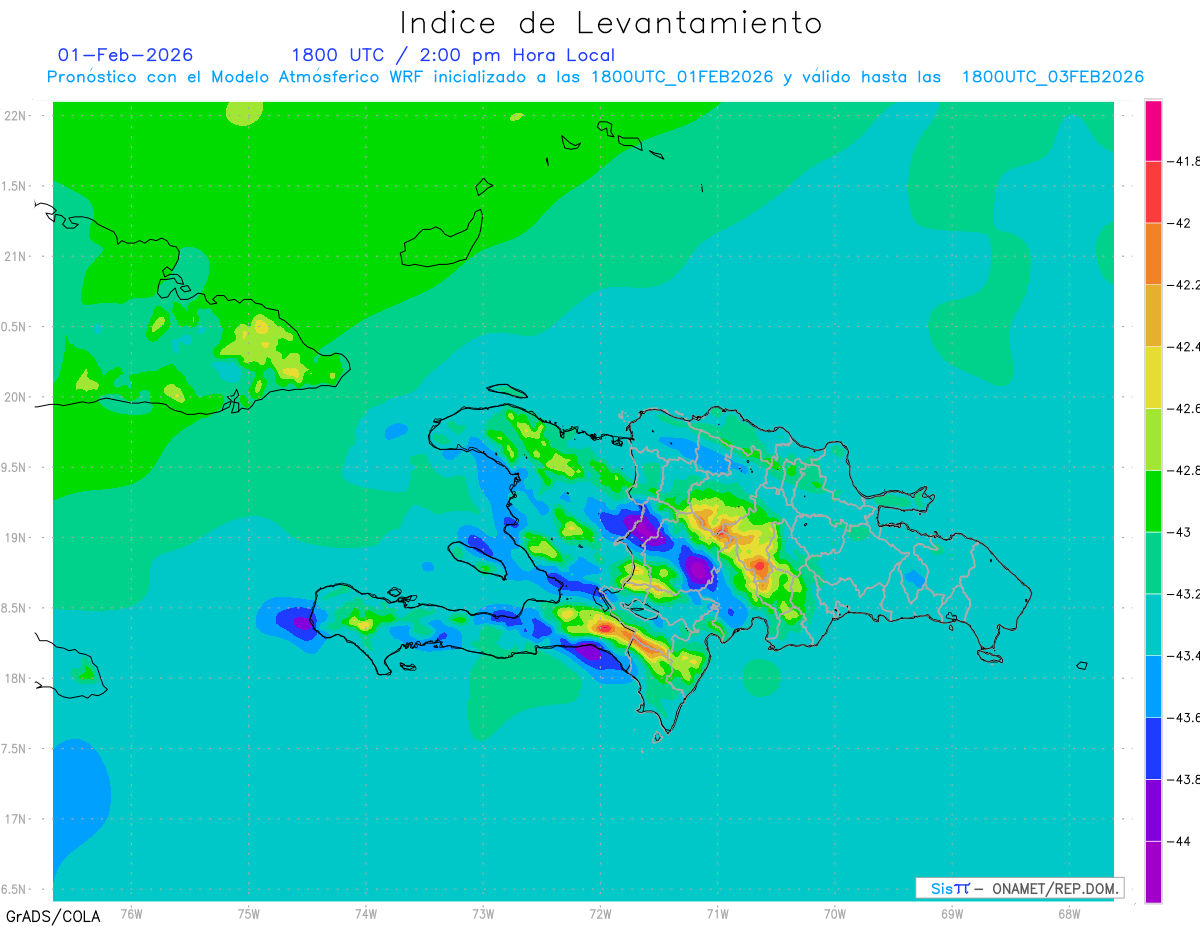Screen dimensions: 1200x927
Task: Pick the gold swatch between -42.2 and -42.4
Action: pyautogui.click(x=1153, y=316)
